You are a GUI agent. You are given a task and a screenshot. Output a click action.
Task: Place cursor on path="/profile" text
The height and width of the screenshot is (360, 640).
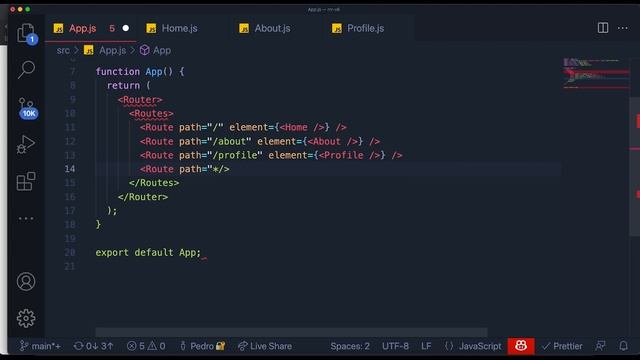coord(221,155)
